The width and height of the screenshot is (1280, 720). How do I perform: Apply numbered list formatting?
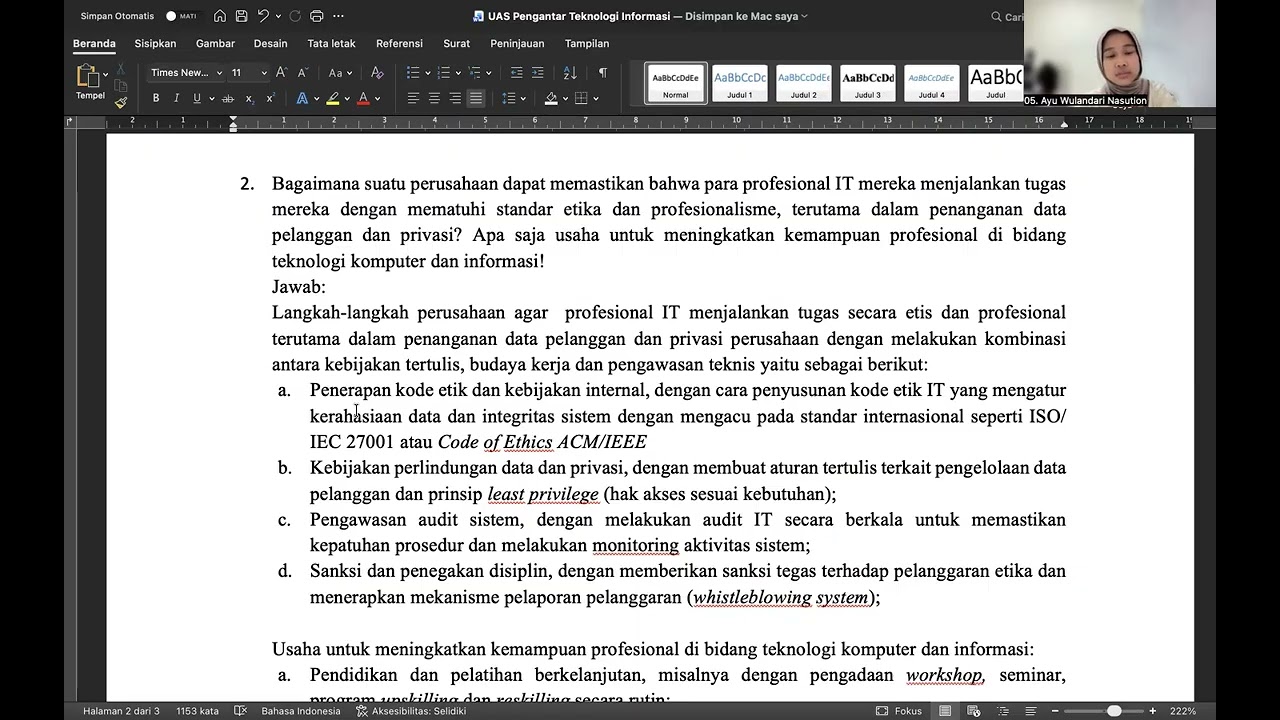coord(444,73)
